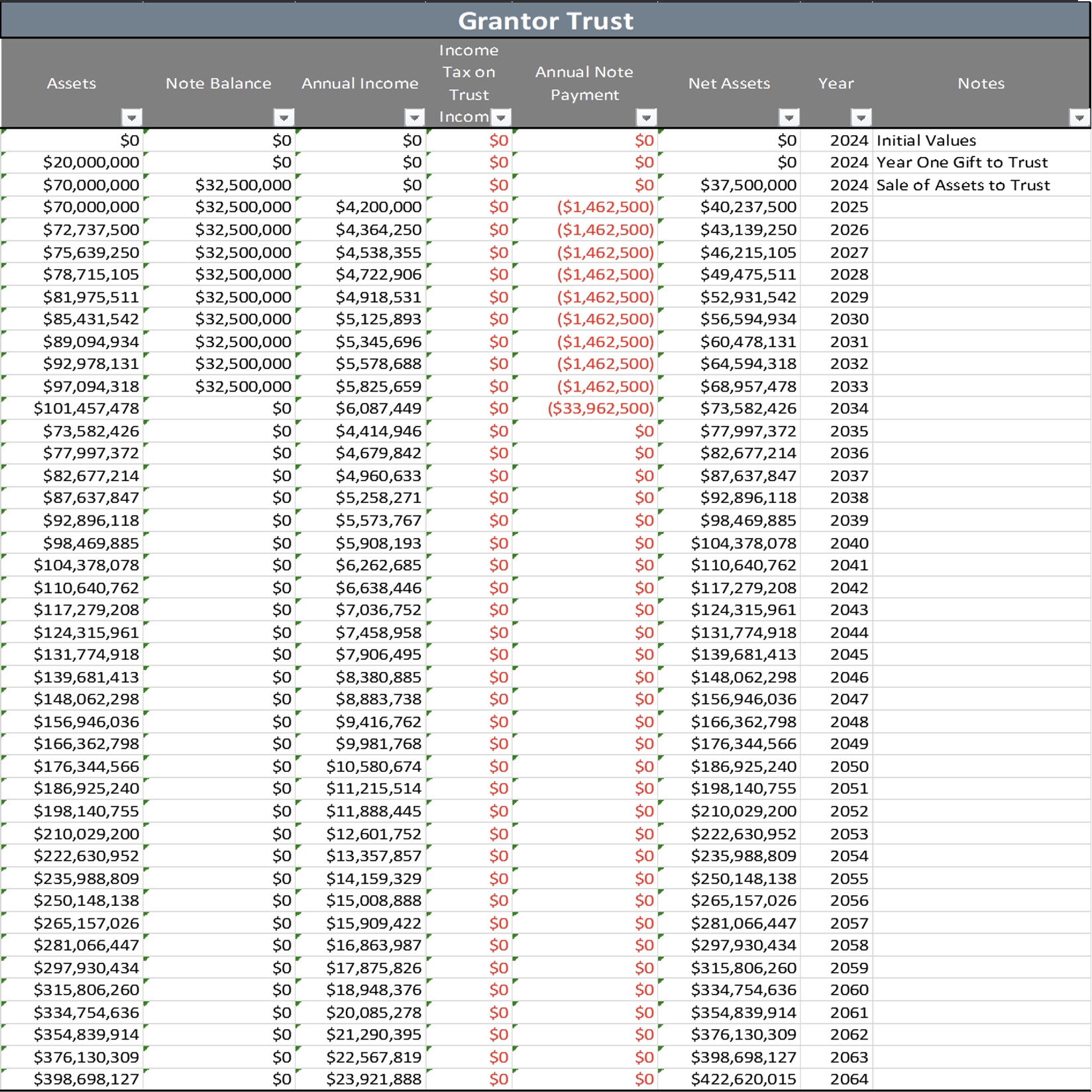Click the note 'Sale of Assets to Trust'
Viewport: 1092px width, 1092px height.
pyautogui.click(x=963, y=185)
